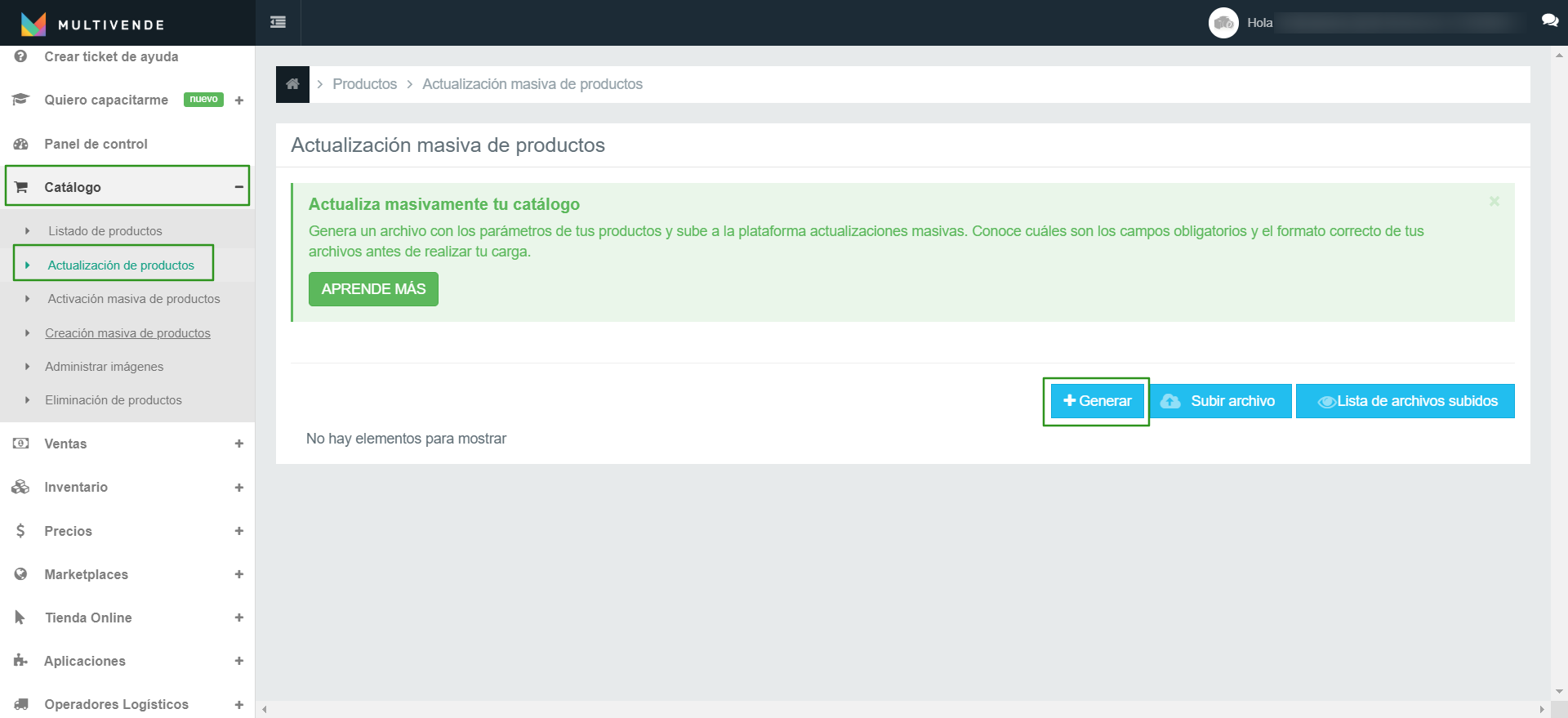Expand the Ventas menu section
Image resolution: width=1568 pixels, height=718 pixels.
(x=238, y=444)
